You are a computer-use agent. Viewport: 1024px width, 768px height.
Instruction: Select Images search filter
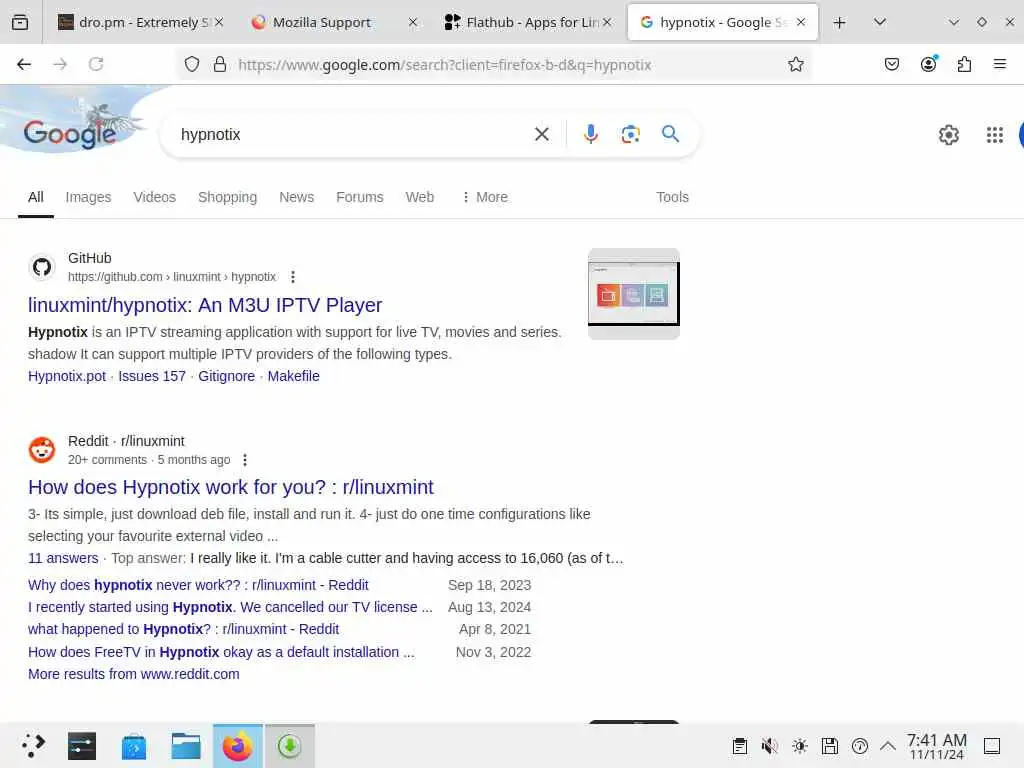point(88,197)
